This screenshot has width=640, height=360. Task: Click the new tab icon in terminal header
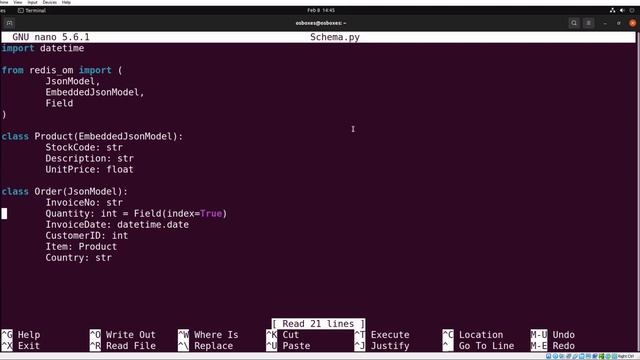[x=9, y=23]
